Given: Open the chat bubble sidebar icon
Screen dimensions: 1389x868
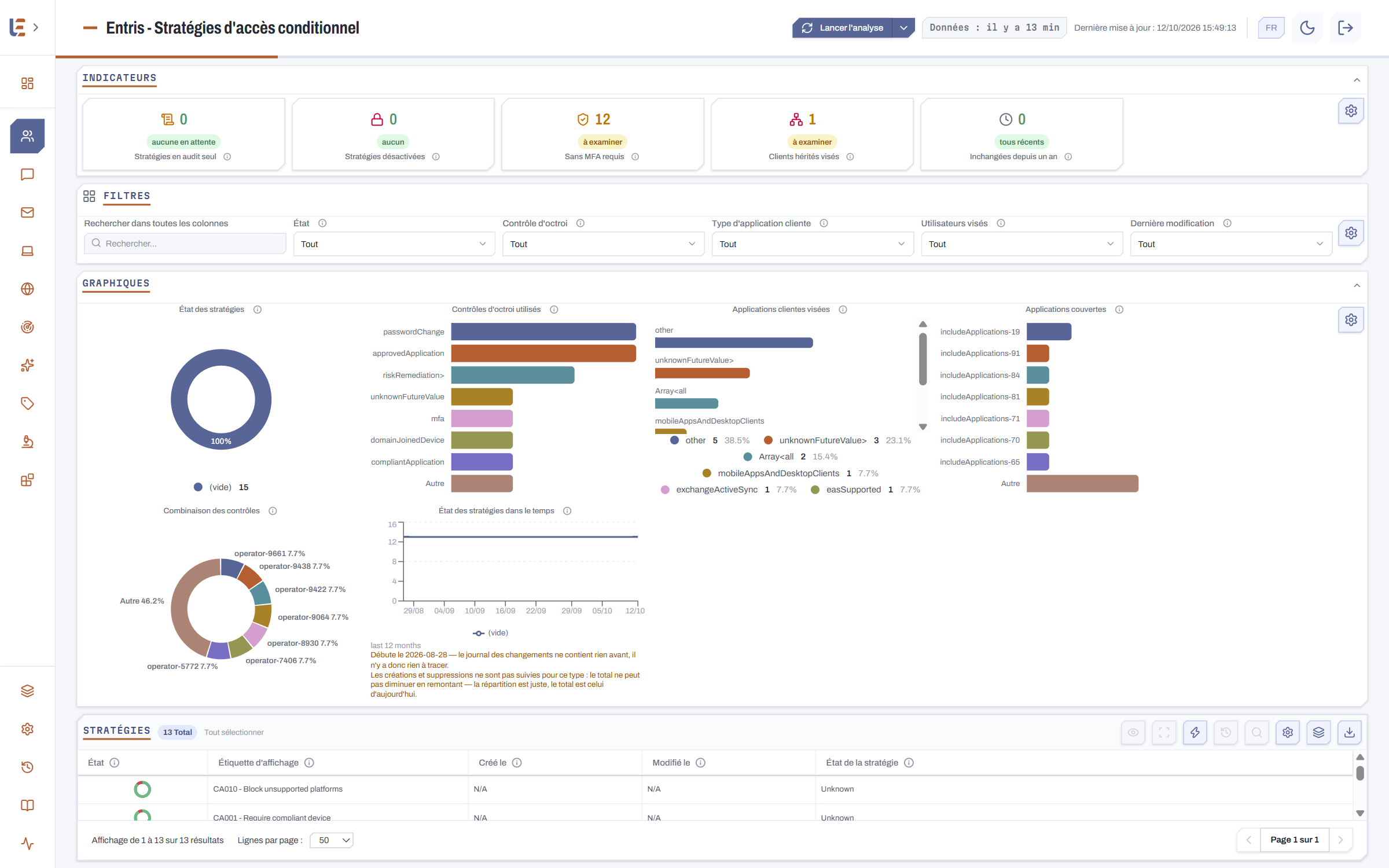Looking at the screenshot, I should (x=27, y=175).
